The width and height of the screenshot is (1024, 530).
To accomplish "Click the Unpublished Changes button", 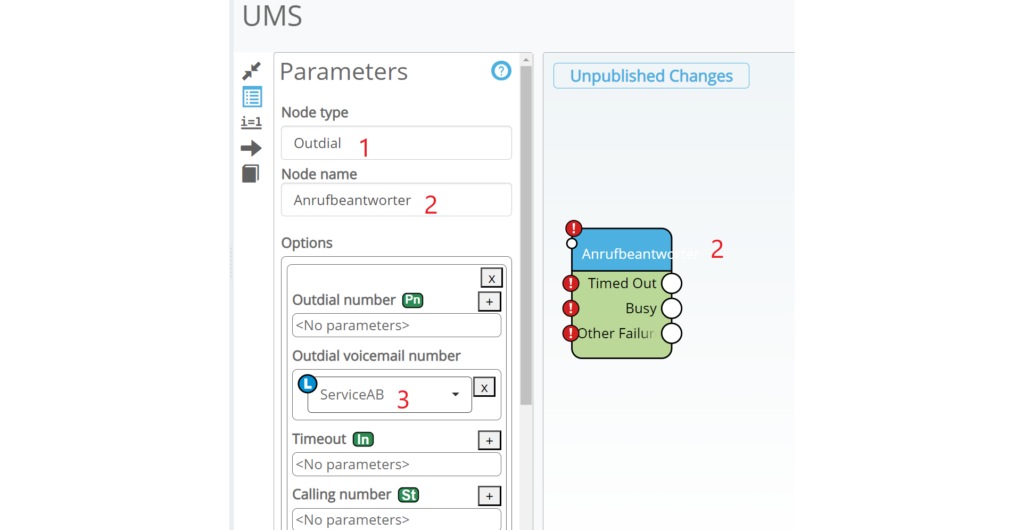I will click(651, 76).
